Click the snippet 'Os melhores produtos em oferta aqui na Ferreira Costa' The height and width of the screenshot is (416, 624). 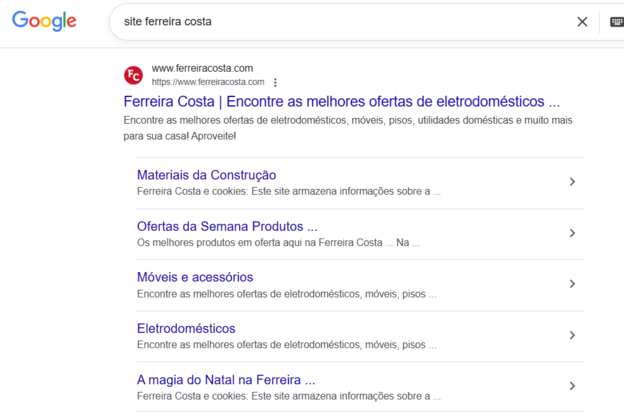[278, 242]
